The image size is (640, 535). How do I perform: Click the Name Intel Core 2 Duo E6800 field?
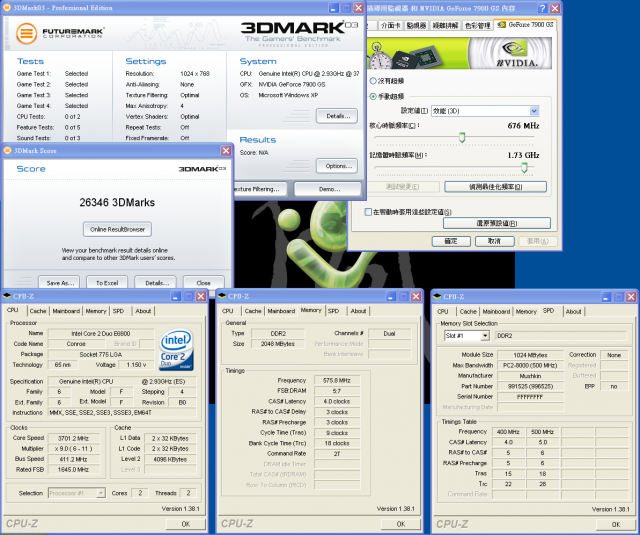pyautogui.click(x=101, y=333)
